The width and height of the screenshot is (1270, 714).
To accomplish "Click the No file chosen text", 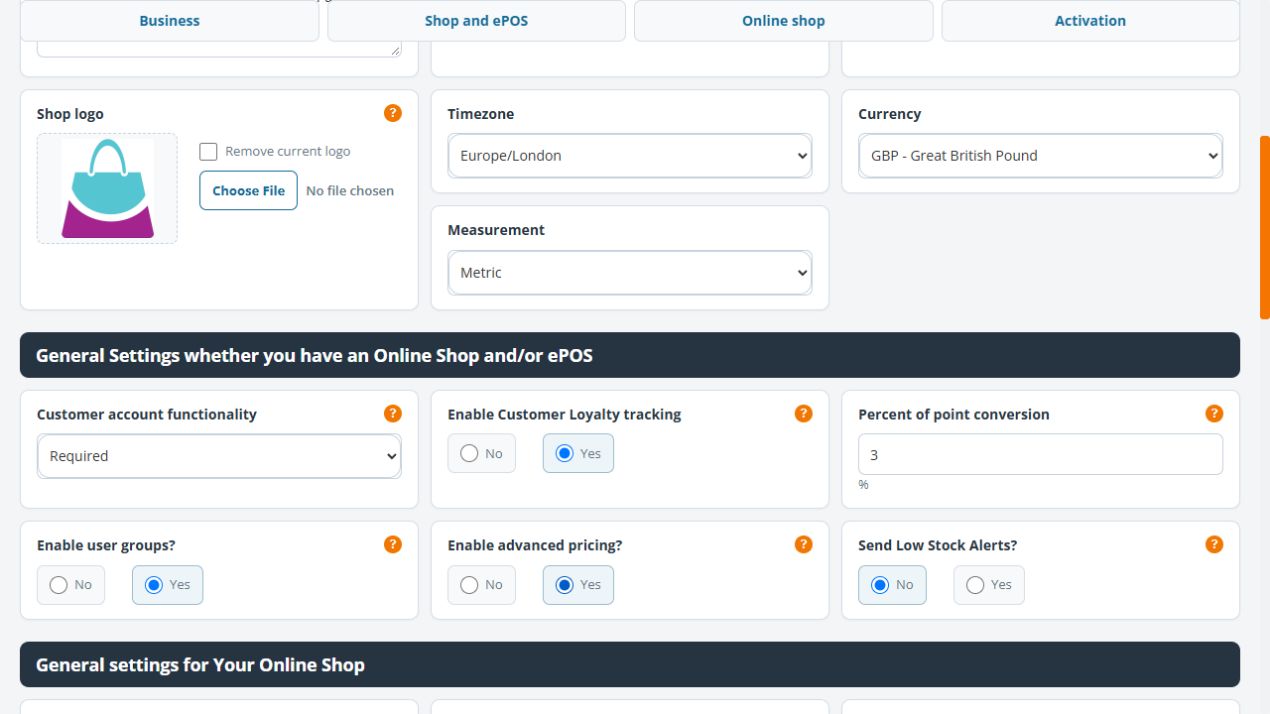I will (350, 191).
